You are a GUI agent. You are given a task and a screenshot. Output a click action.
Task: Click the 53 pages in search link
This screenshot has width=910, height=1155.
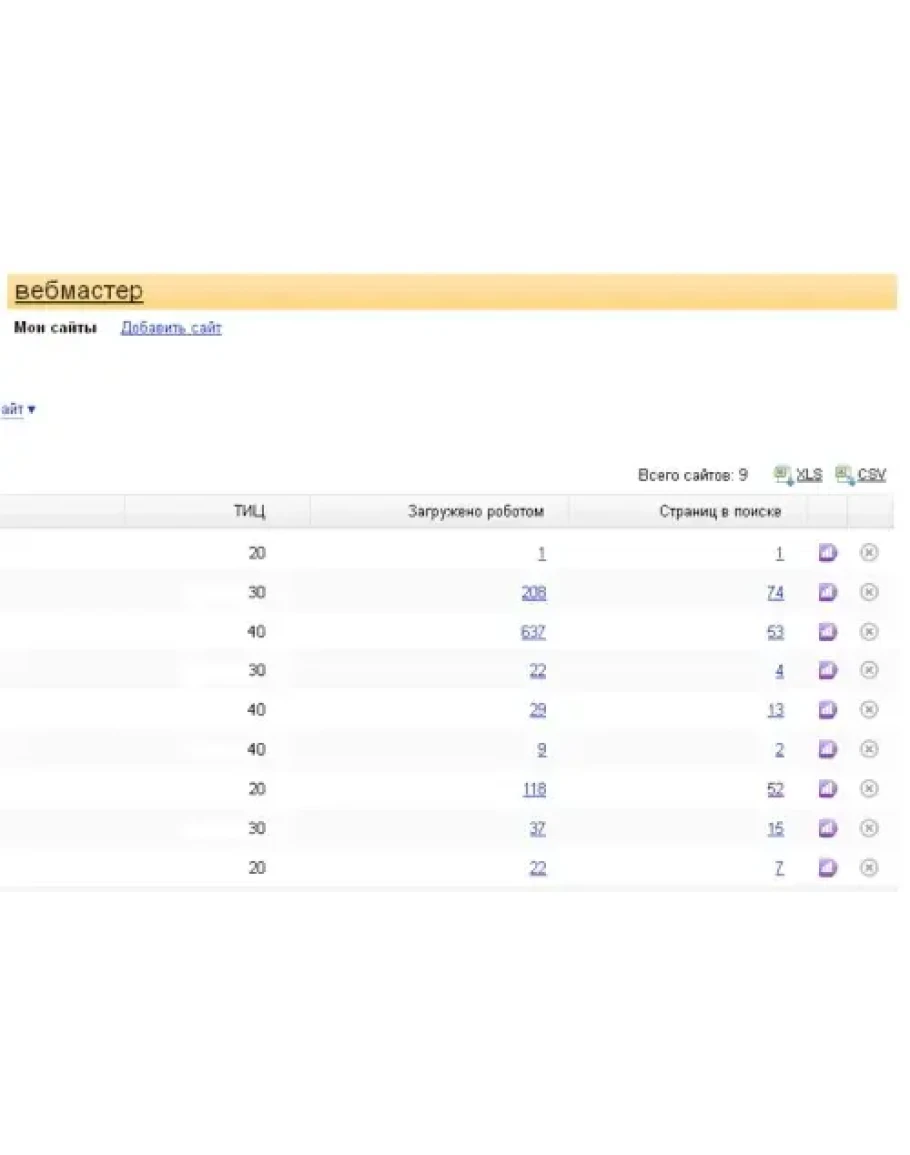[775, 632]
